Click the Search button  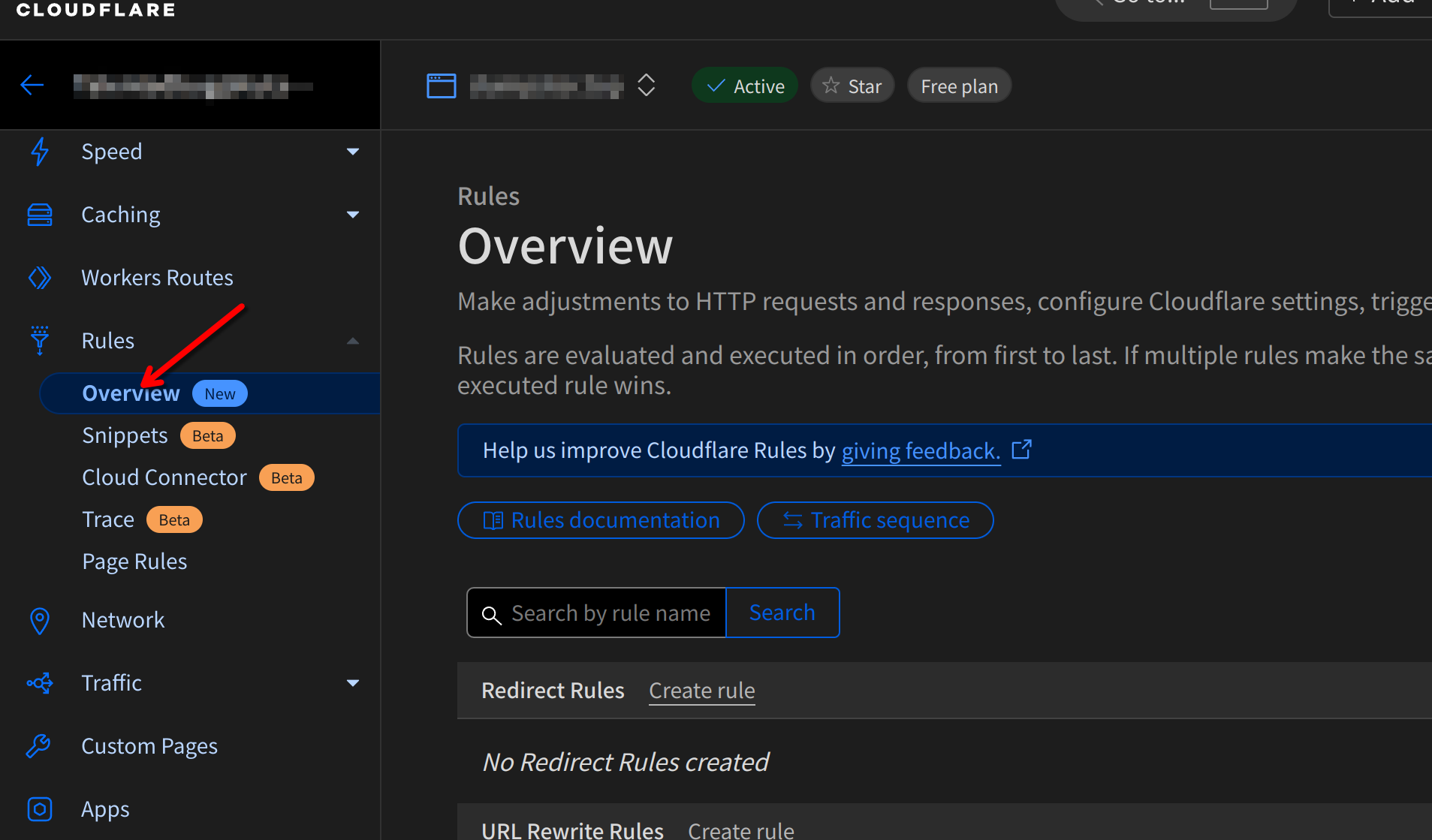[x=782, y=613]
